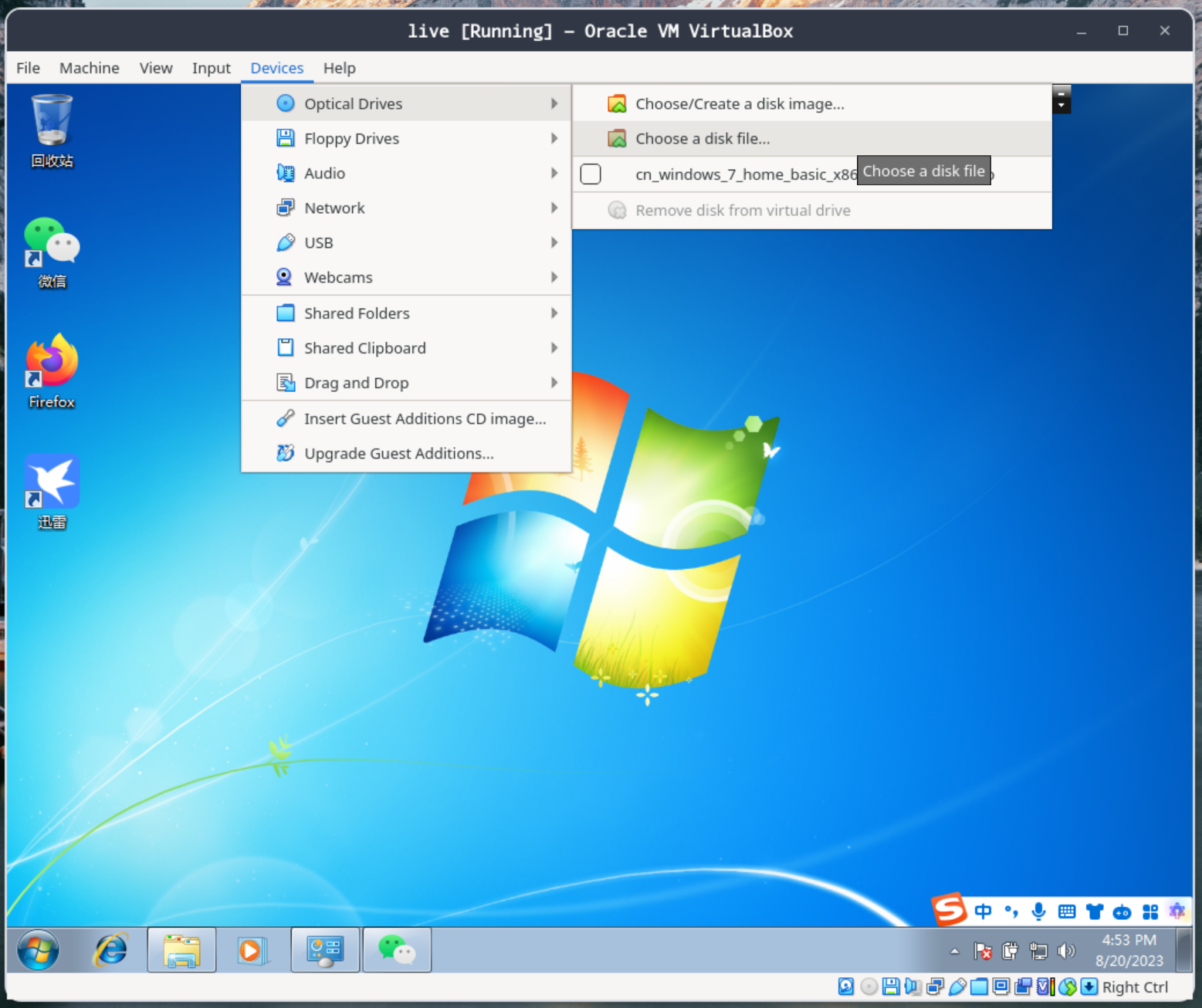Click the floppy disk status bar icon
Image resolution: width=1202 pixels, height=1008 pixels.
pos(891,986)
